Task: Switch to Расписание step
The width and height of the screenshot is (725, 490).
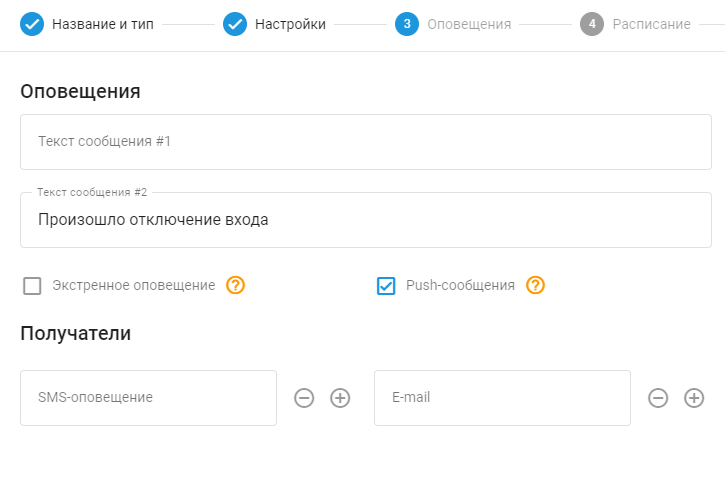Action: click(x=651, y=24)
